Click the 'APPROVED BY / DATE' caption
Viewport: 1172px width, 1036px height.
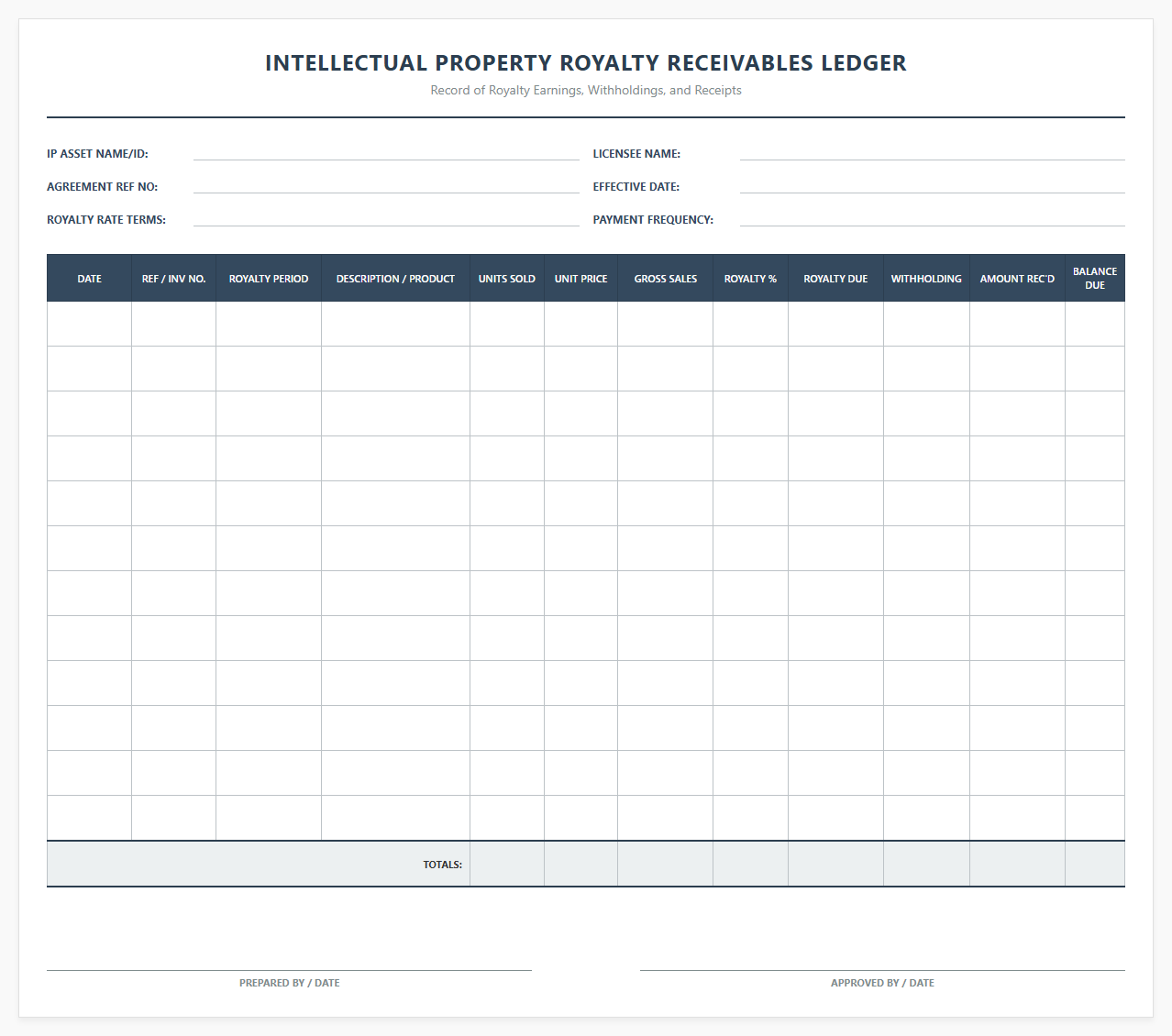click(x=882, y=983)
